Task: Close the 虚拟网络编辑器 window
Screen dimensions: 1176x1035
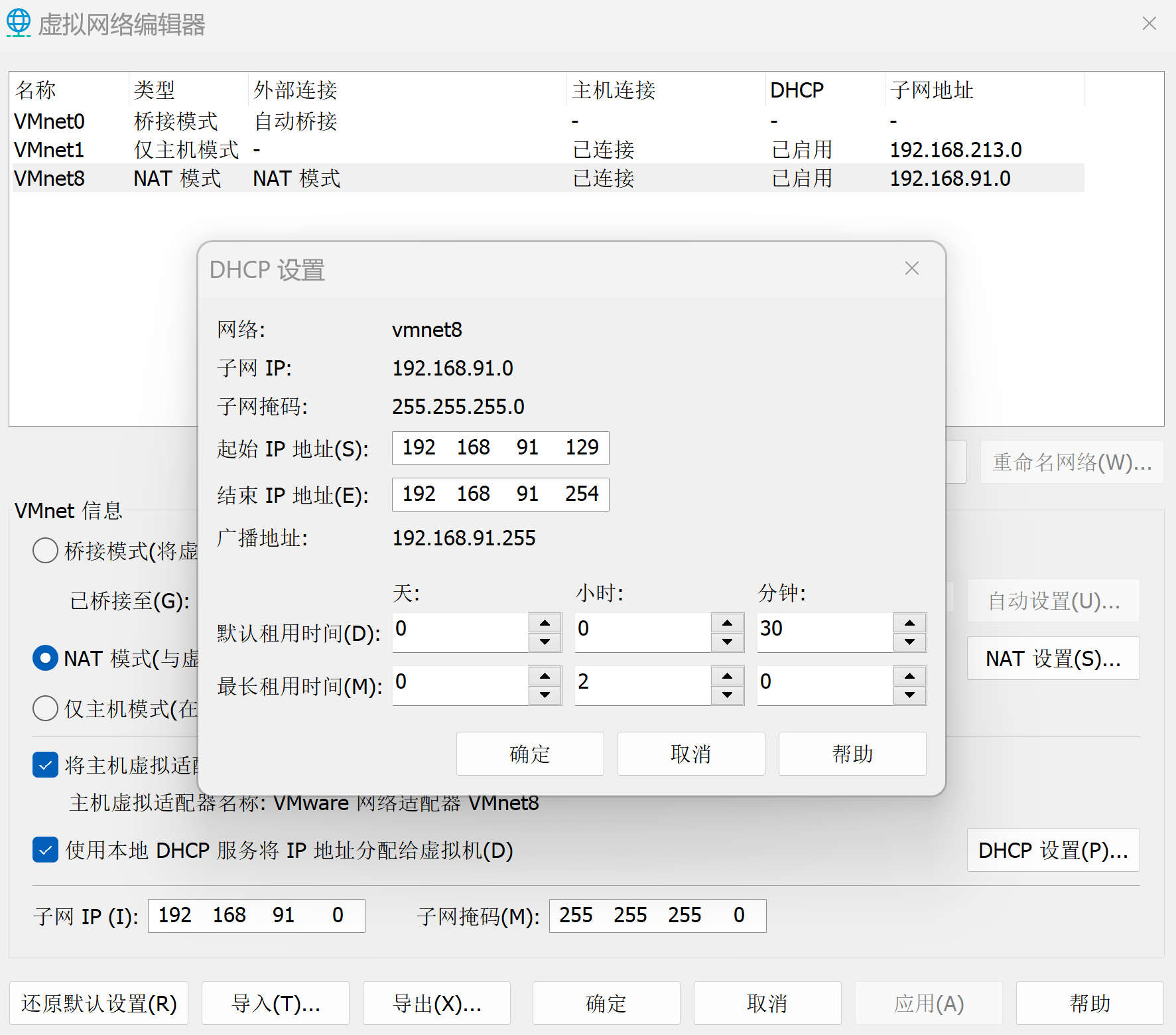Action: (x=1149, y=23)
